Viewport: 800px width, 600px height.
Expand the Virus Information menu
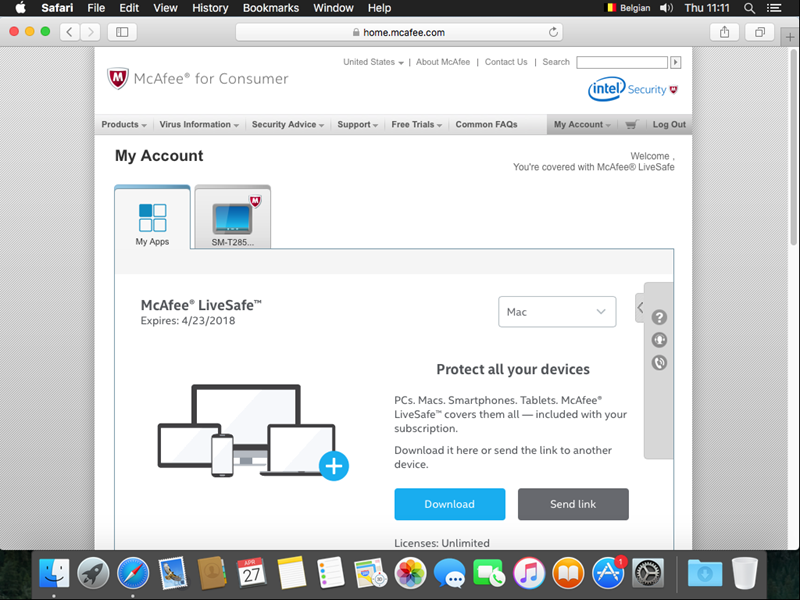point(199,124)
